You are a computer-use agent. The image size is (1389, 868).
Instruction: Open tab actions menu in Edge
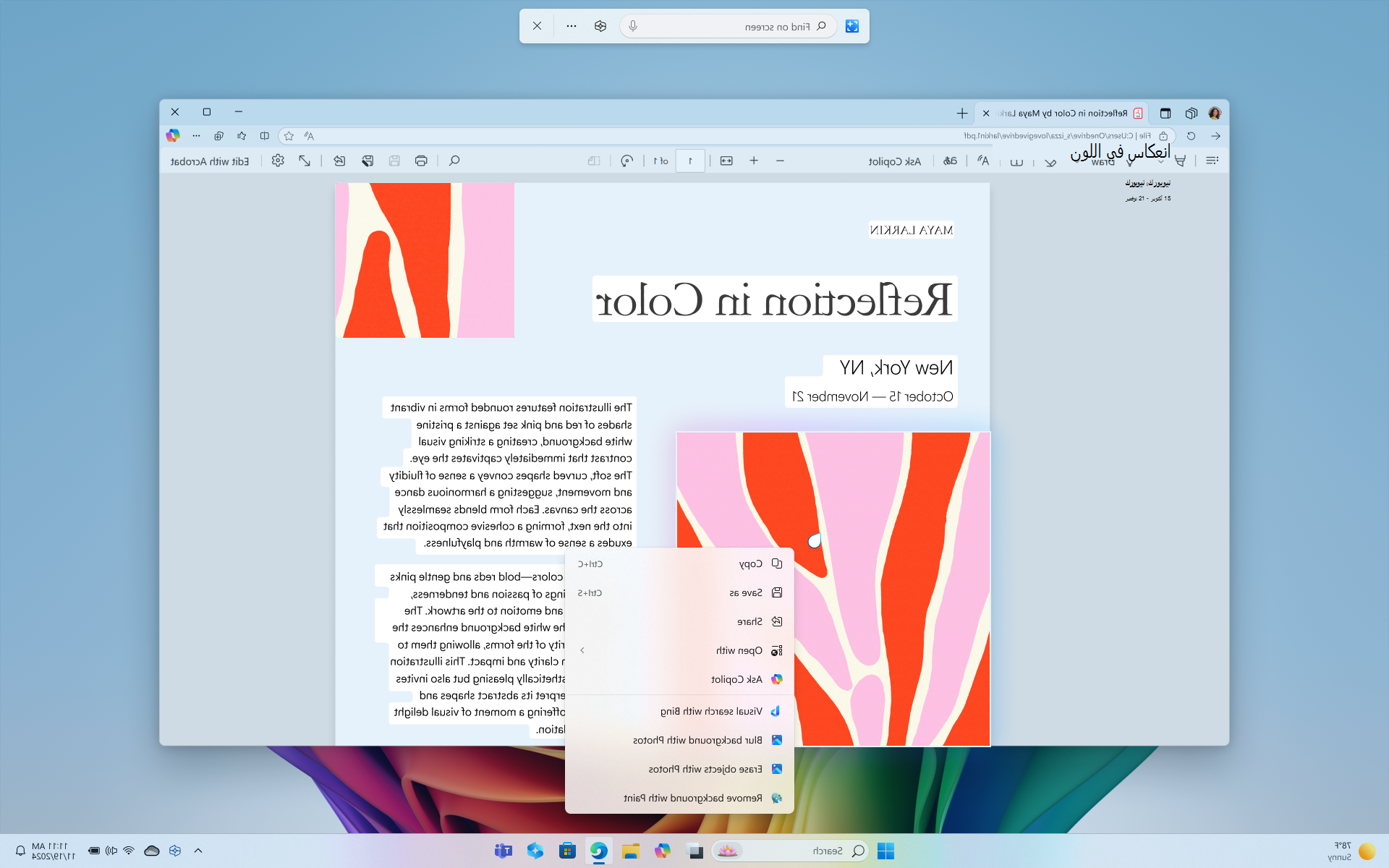click(1165, 113)
